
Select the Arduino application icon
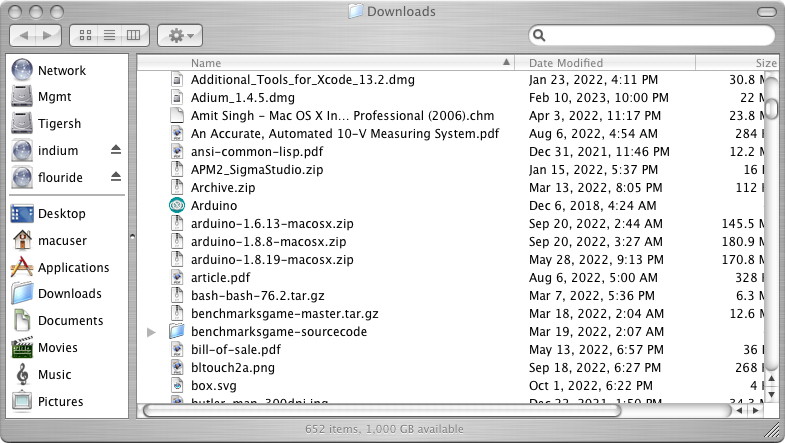pos(177,205)
